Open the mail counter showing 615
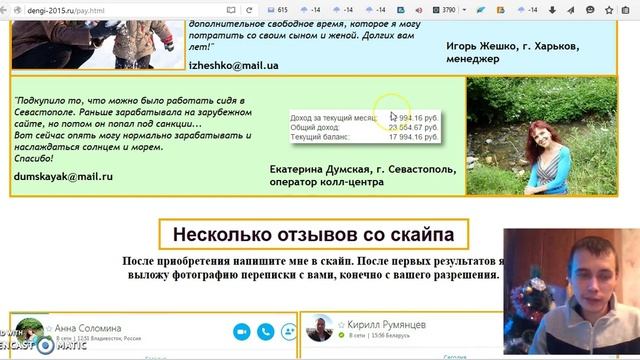The image size is (640, 360). [x=278, y=10]
